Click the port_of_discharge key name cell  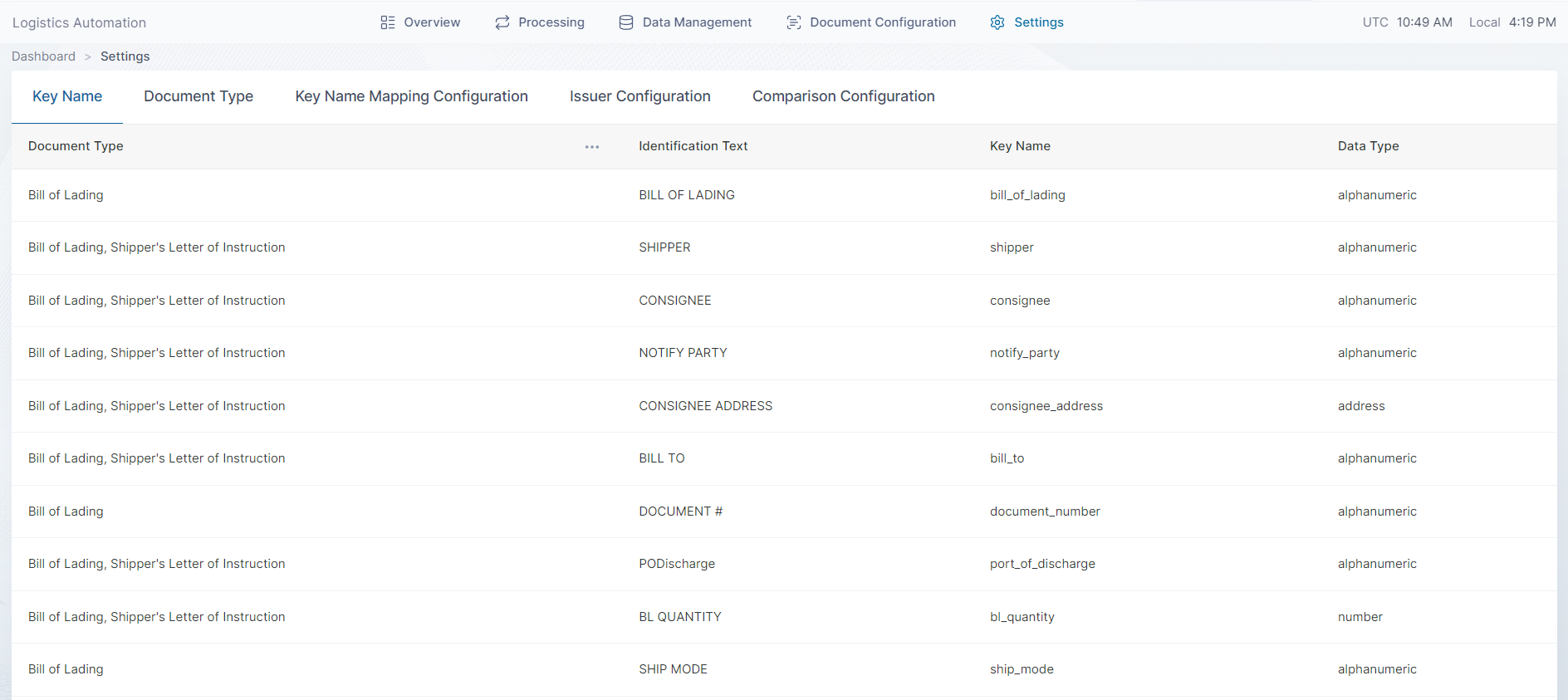[1042, 564]
